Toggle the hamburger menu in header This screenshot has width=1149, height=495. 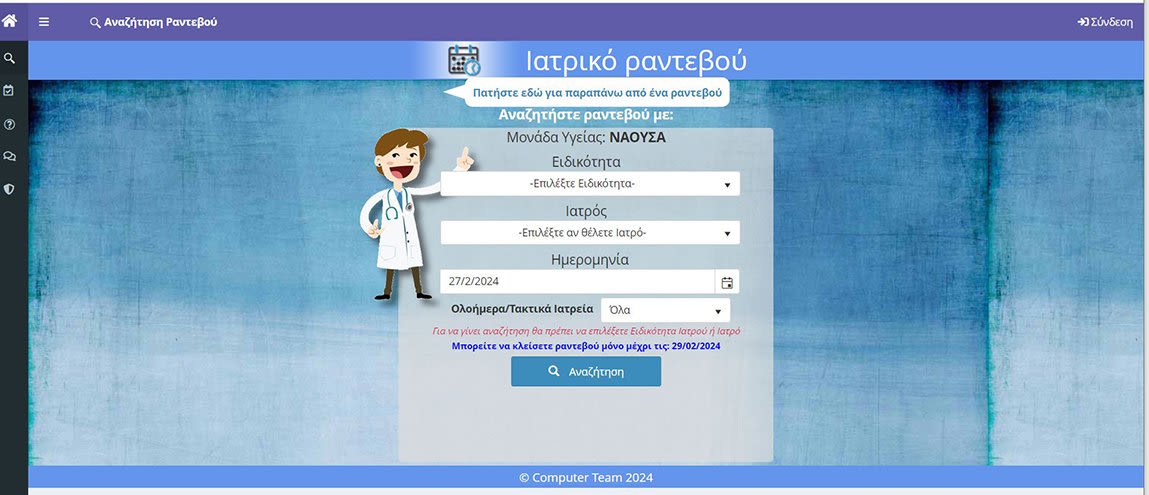point(44,22)
